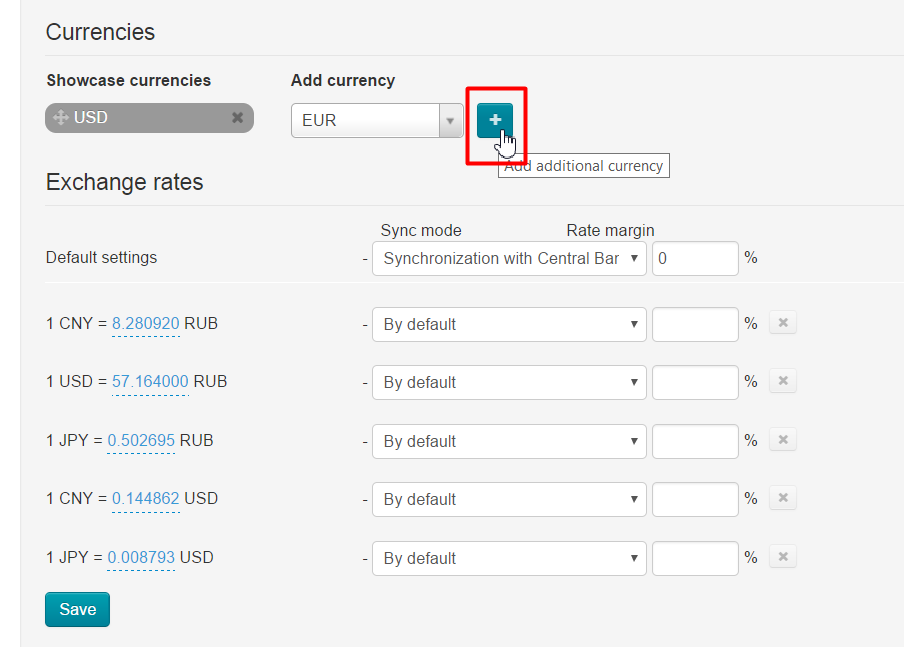Image resolution: width=904 pixels, height=647 pixels.
Task: Click the Save button
Action: [x=77, y=610]
